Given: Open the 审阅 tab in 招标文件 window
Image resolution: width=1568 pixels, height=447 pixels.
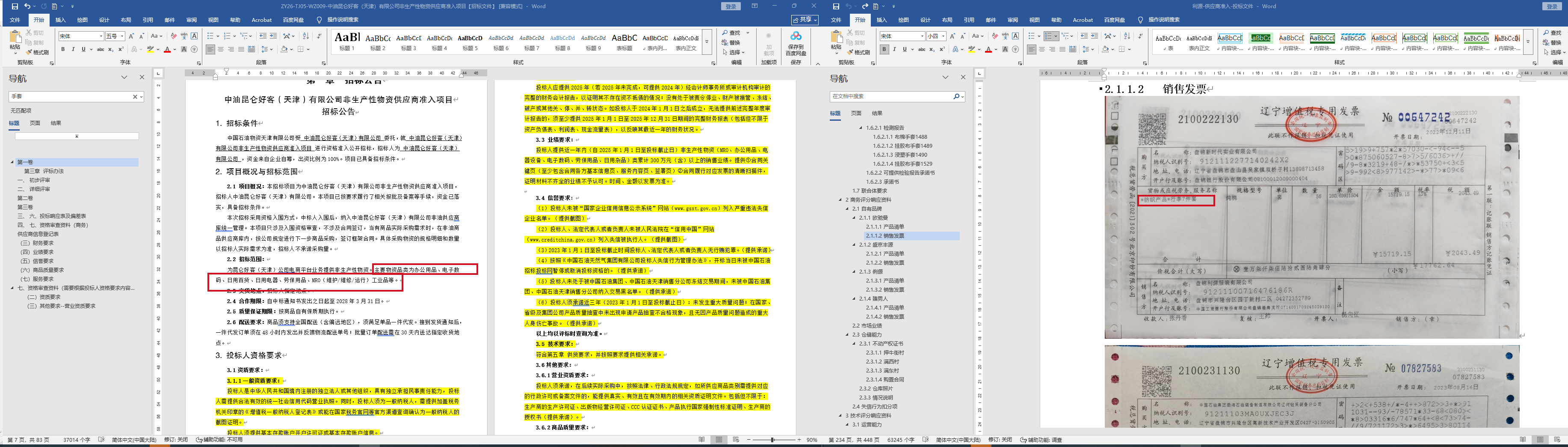Looking at the screenshot, I should (x=191, y=20).
